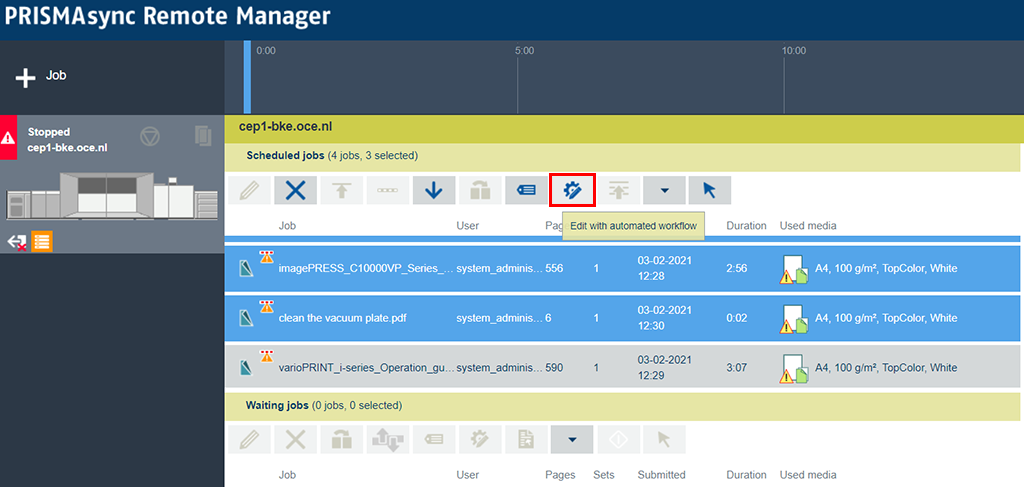The image size is (1024, 487).
Task: Click the Duration column header in Scheduled jobs
Action: pos(746,226)
